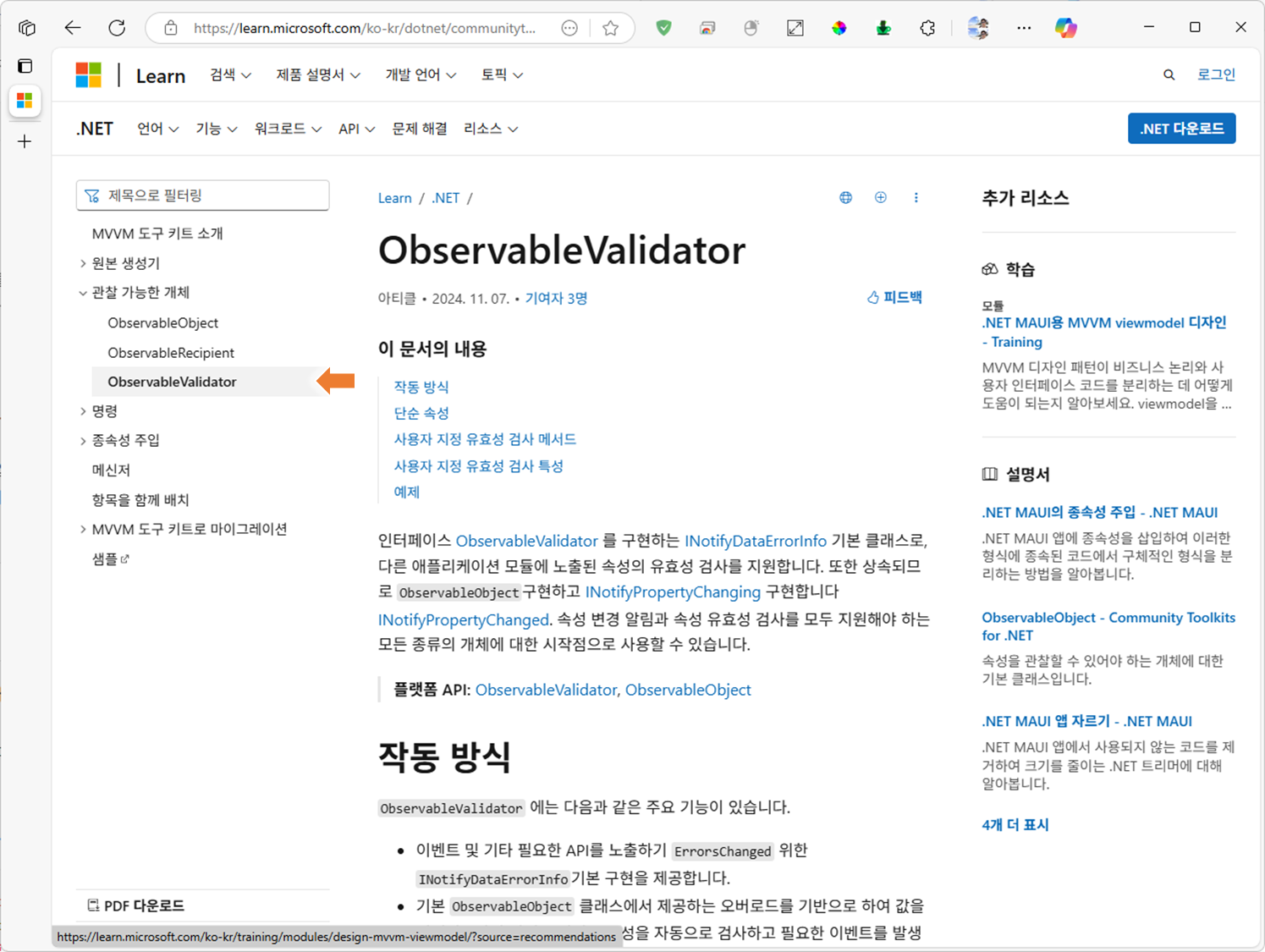Open MVVM 도구 키트 소개 page
Image resolution: width=1265 pixels, height=952 pixels.
coord(157,234)
